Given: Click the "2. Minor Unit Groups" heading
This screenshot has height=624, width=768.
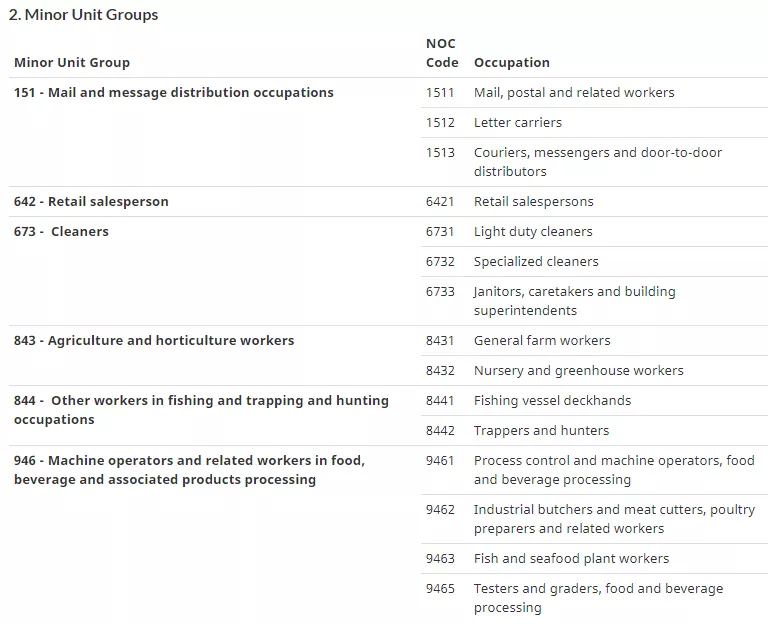Looking at the screenshot, I should point(83,14).
